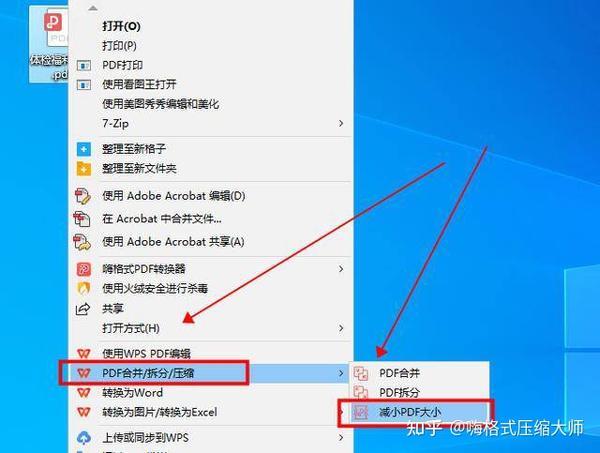The image size is (600, 453).
Task: Click the 火绒安全 shield icon
Action: click(84, 288)
